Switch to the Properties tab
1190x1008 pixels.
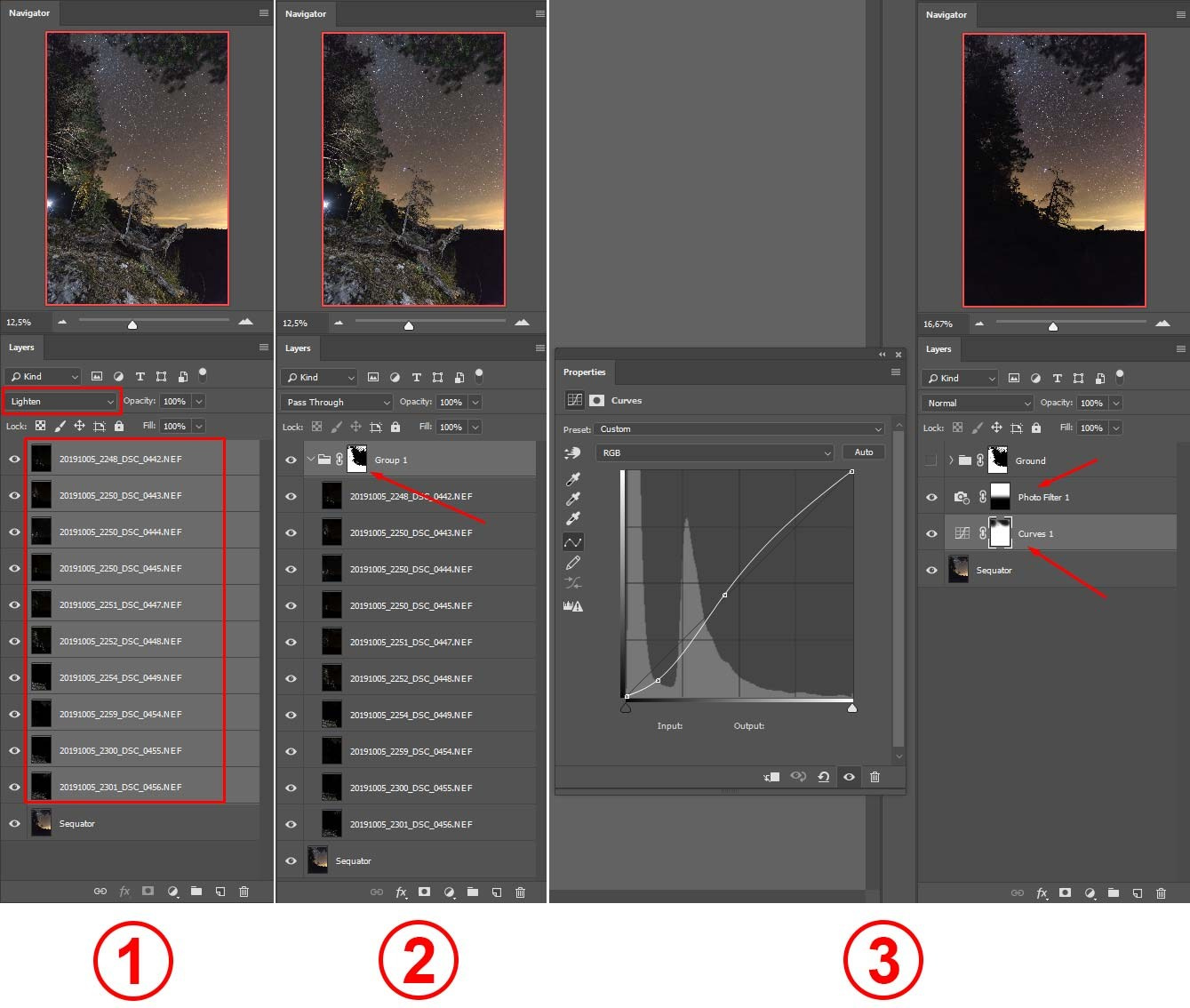[x=585, y=372]
